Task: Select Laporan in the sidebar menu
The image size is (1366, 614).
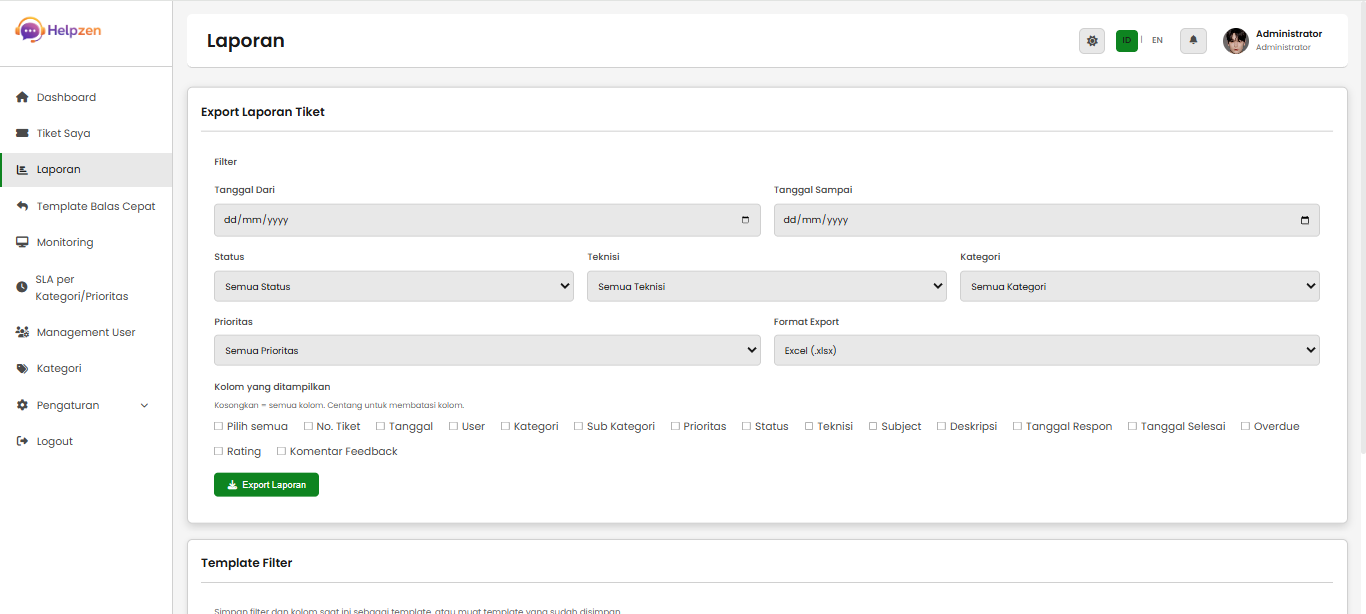Action: (x=60, y=169)
